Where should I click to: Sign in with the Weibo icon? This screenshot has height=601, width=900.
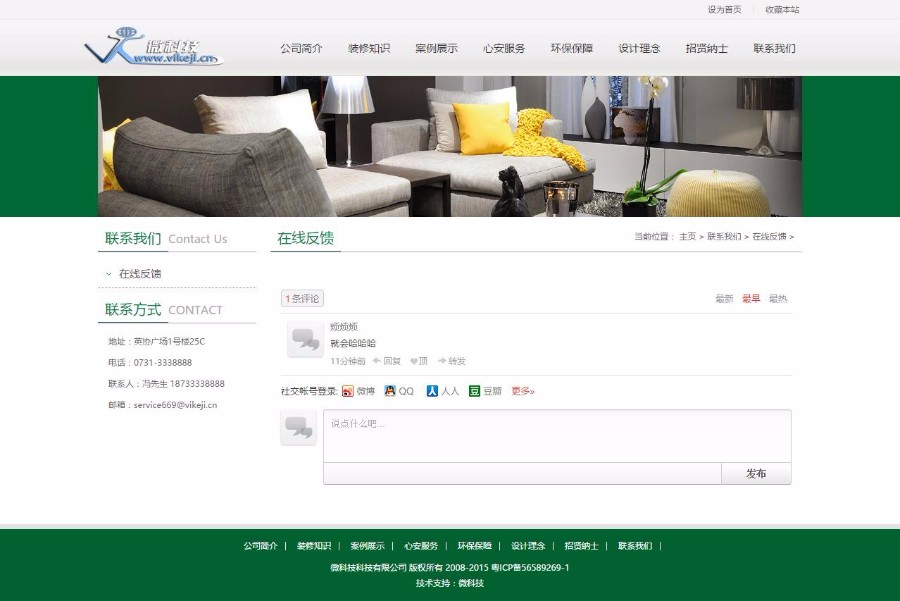pos(347,390)
